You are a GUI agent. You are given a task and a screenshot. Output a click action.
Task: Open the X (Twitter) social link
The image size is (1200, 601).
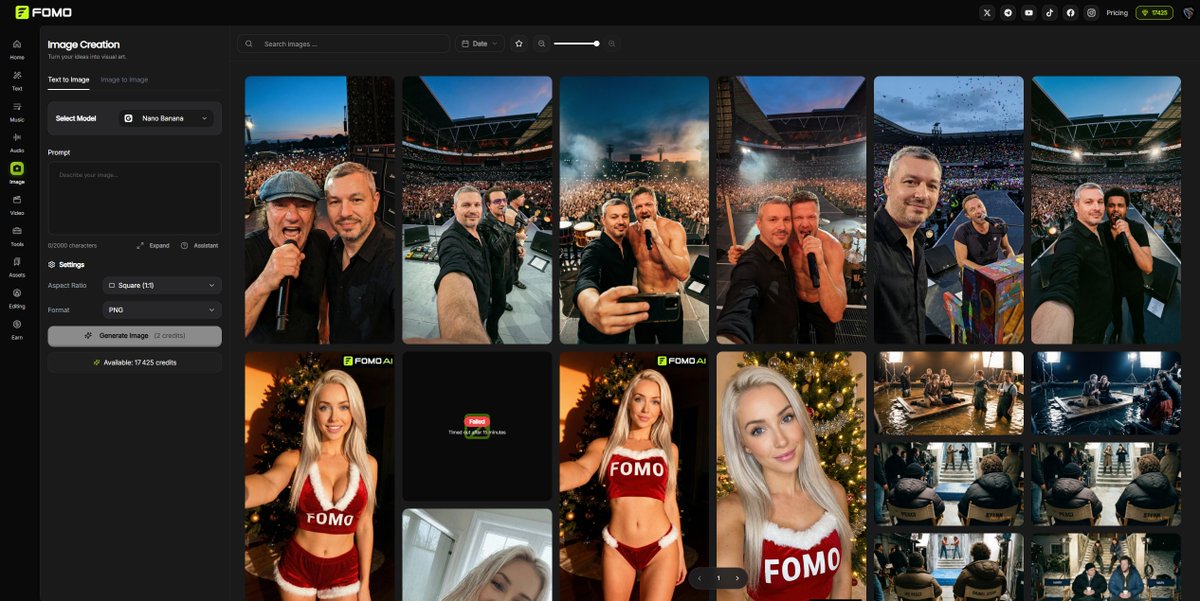coord(987,13)
